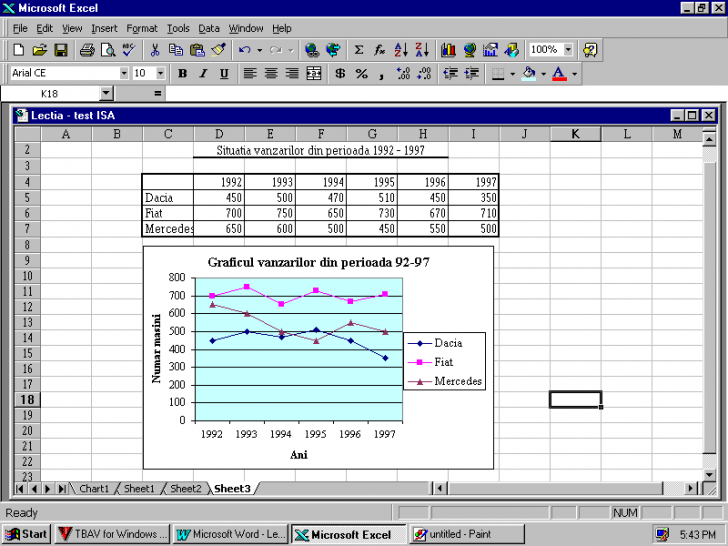
Task: Print using the printer icon
Action: tap(87, 50)
